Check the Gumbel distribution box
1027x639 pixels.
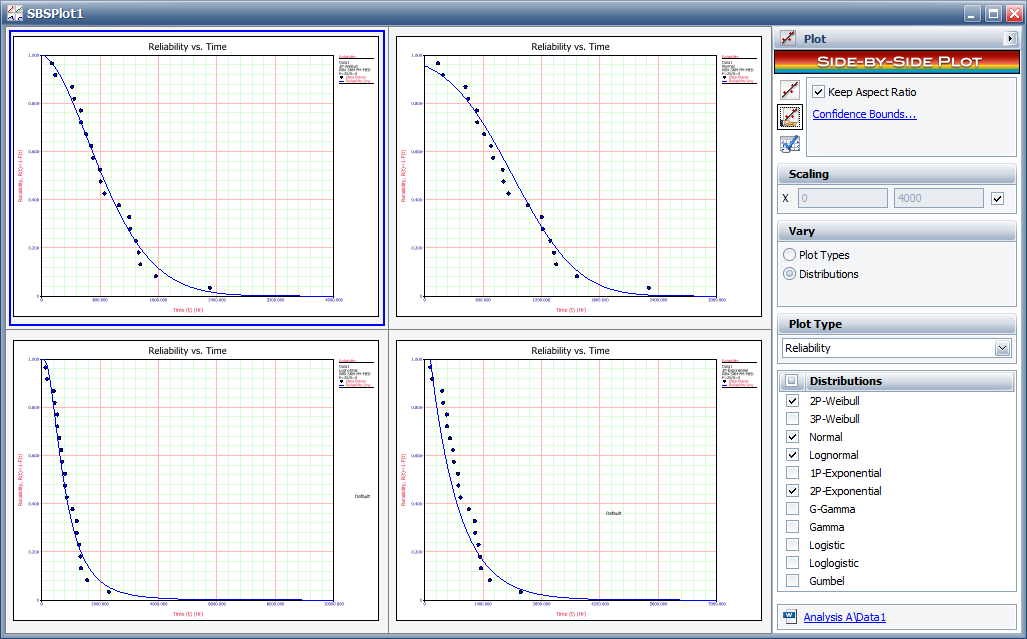pos(792,581)
